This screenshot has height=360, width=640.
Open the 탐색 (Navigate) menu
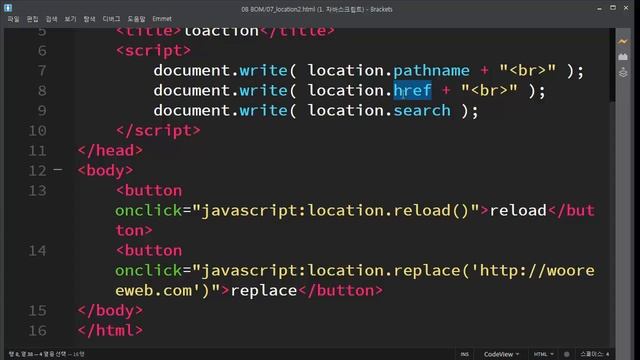[89, 19]
